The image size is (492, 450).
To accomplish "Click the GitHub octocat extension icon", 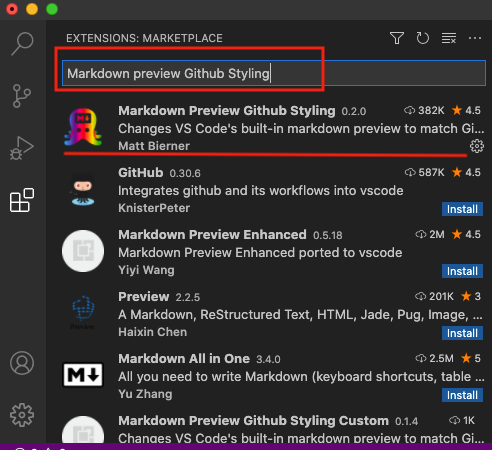I will 83,189.
